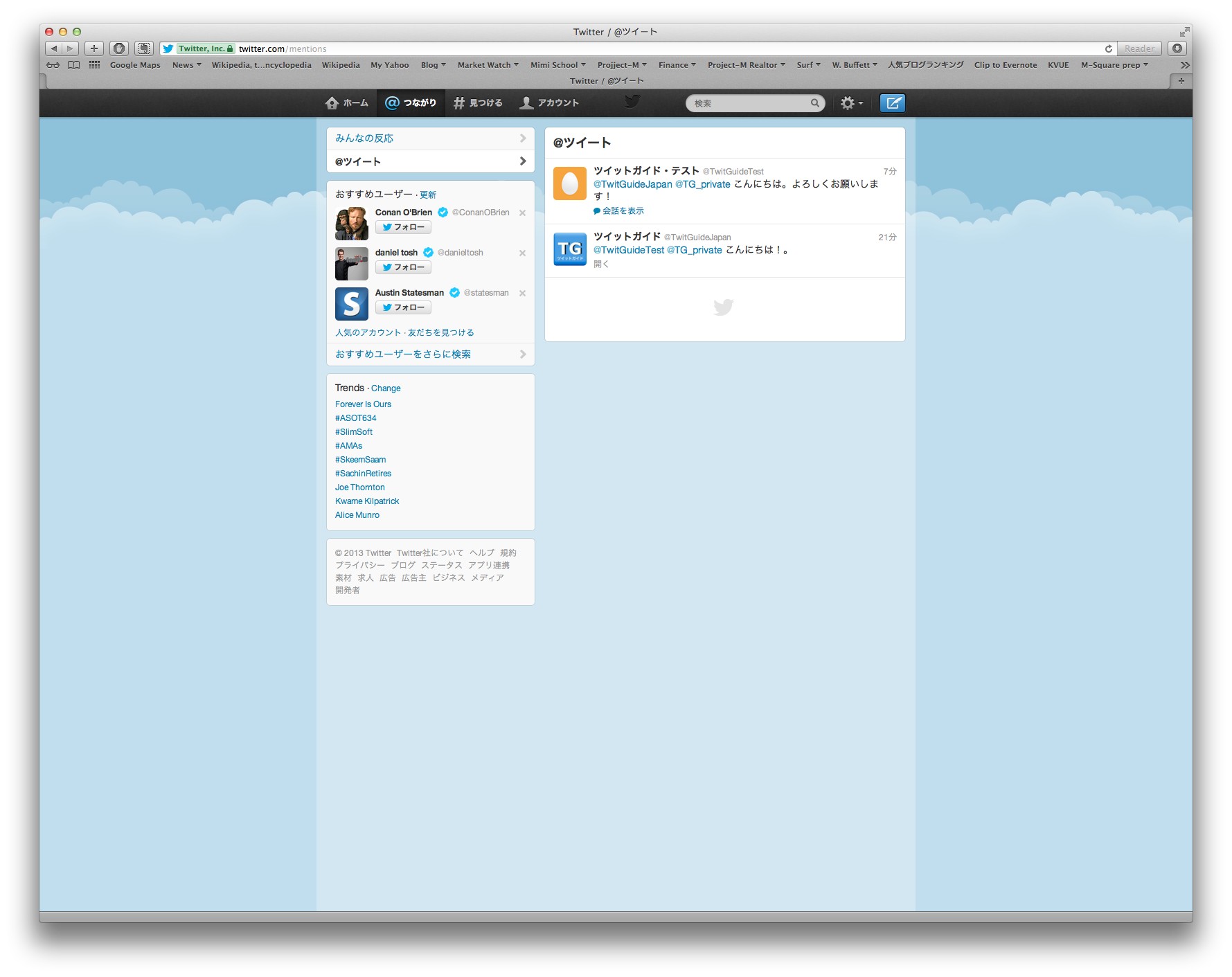Show more bookmarks with the double chevron

[x=1185, y=65]
